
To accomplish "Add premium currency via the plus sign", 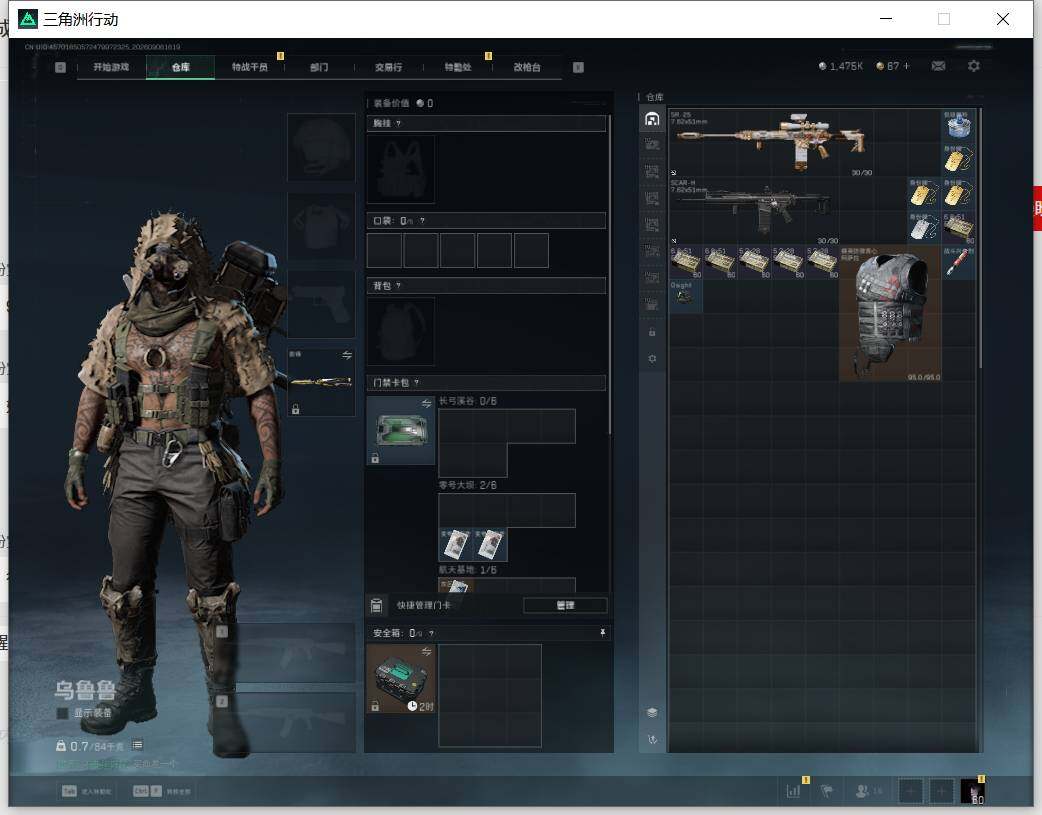I will tap(906, 66).
